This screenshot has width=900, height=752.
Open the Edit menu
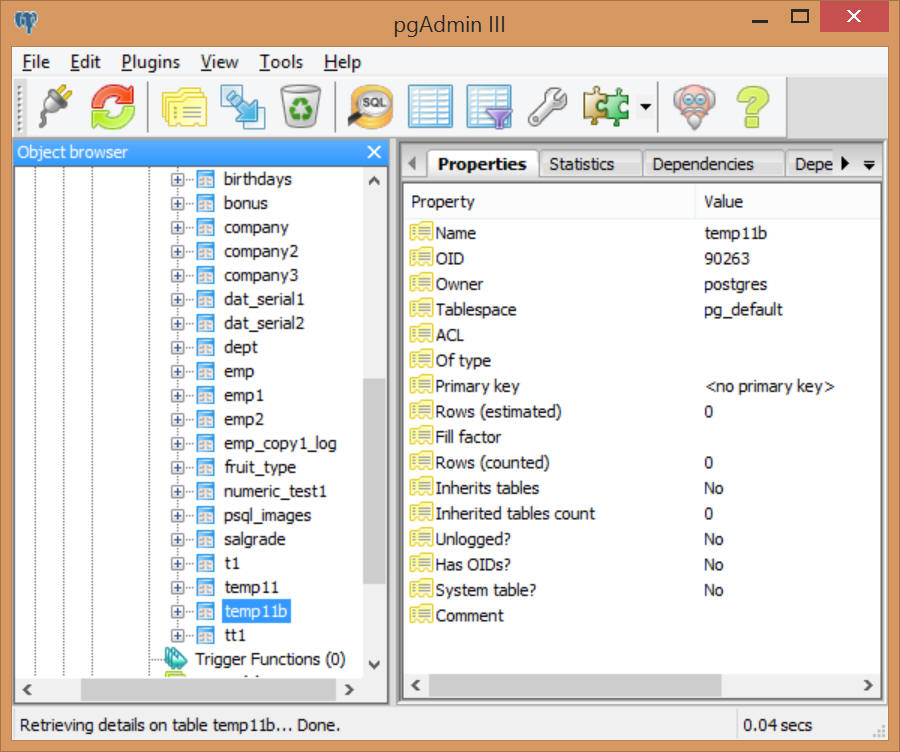[85, 62]
